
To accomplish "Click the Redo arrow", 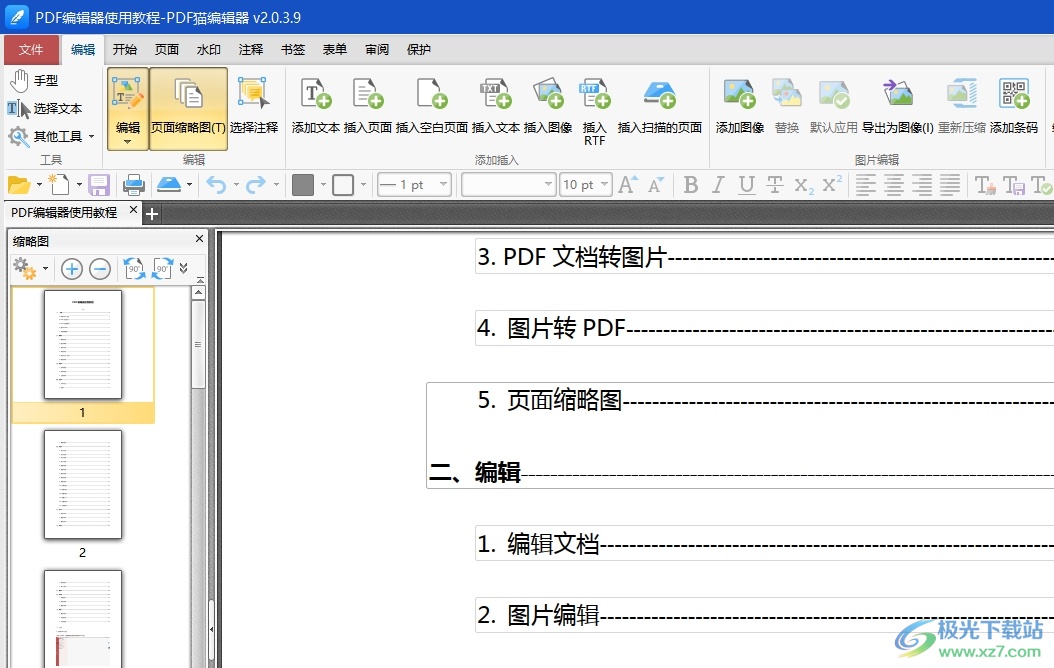I will (256, 184).
